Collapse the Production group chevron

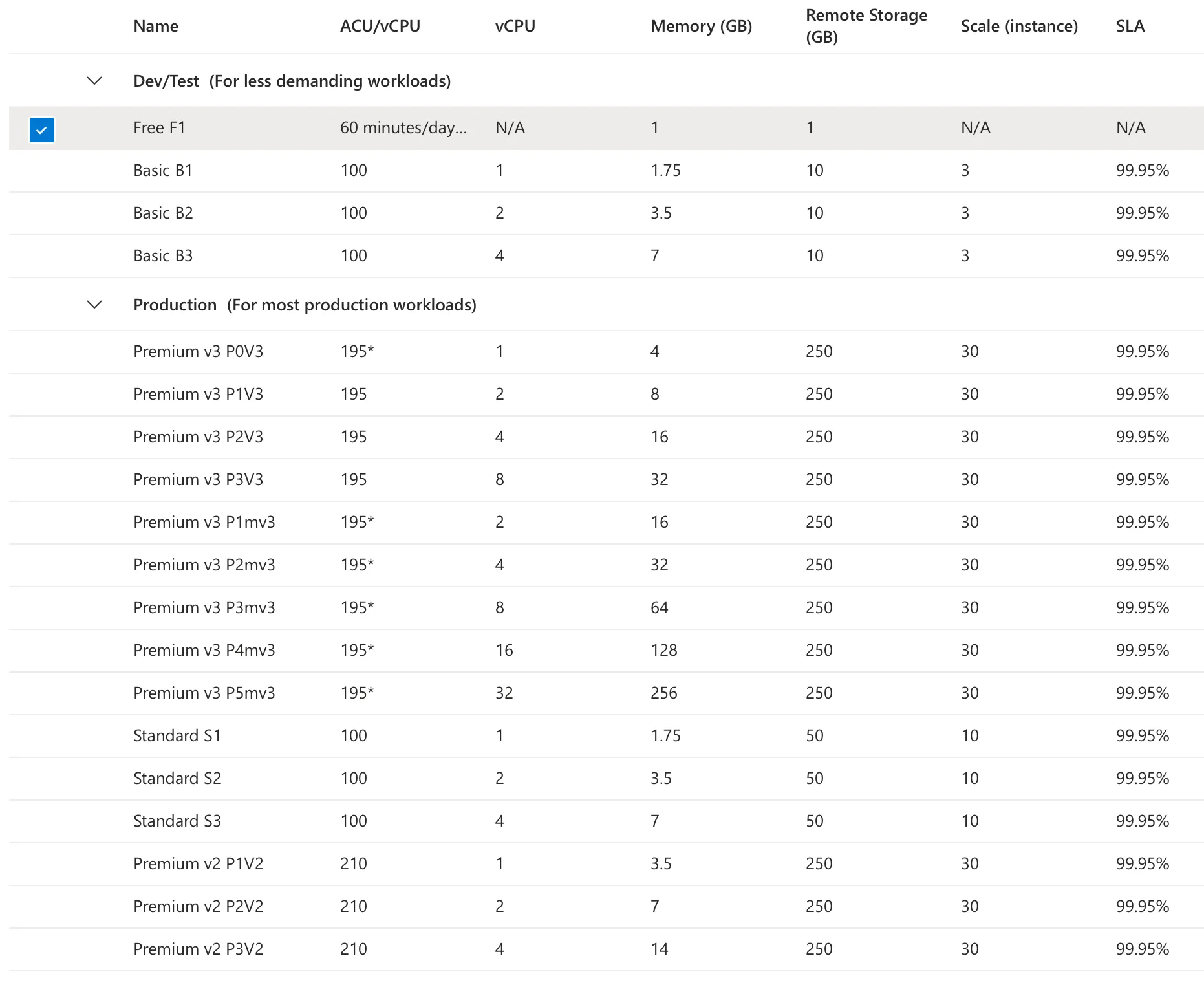(x=94, y=305)
